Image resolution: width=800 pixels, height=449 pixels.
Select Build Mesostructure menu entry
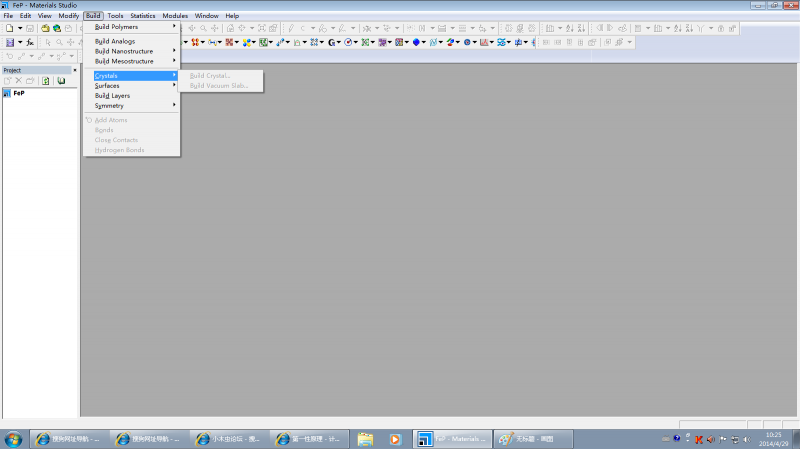pos(132,61)
